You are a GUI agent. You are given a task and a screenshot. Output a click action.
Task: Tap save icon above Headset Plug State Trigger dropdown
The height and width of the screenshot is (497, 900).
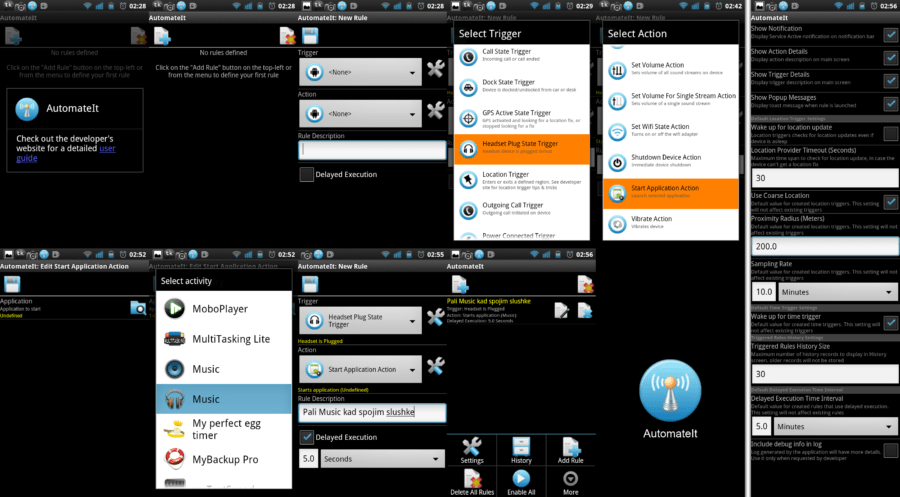310,284
